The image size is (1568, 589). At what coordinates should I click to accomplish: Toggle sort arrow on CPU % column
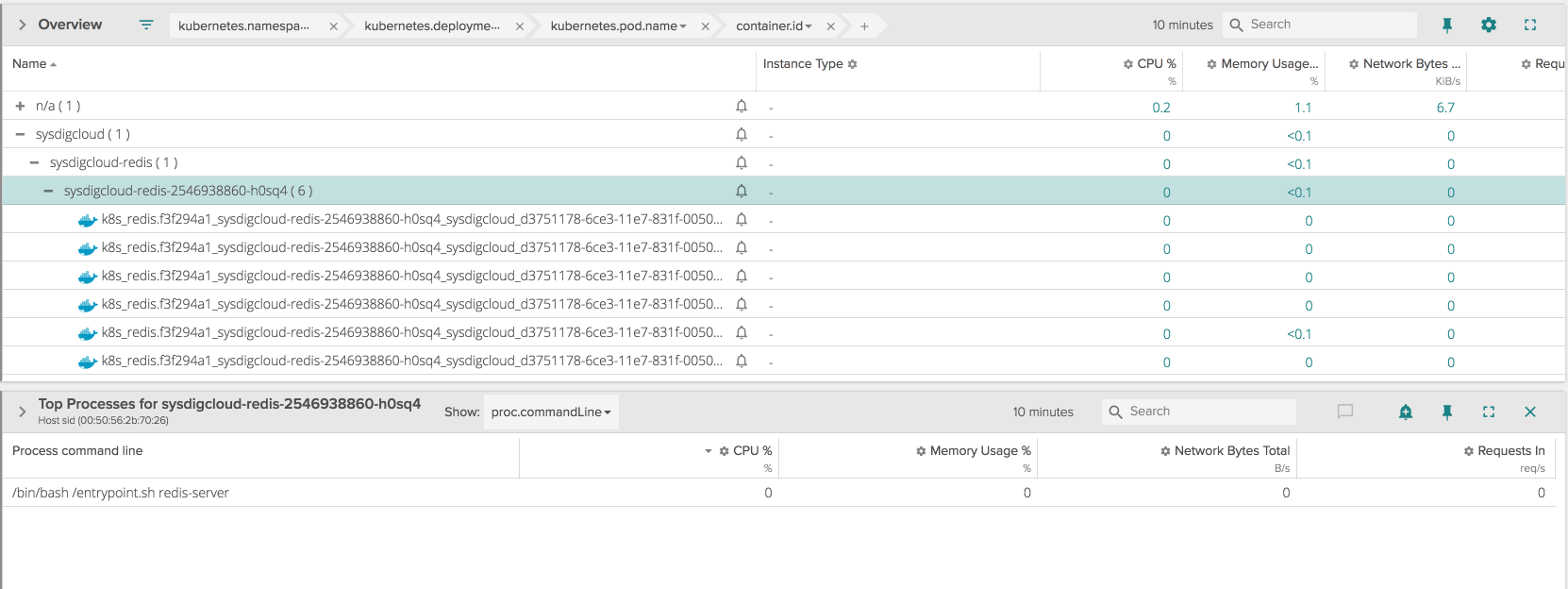(709, 451)
